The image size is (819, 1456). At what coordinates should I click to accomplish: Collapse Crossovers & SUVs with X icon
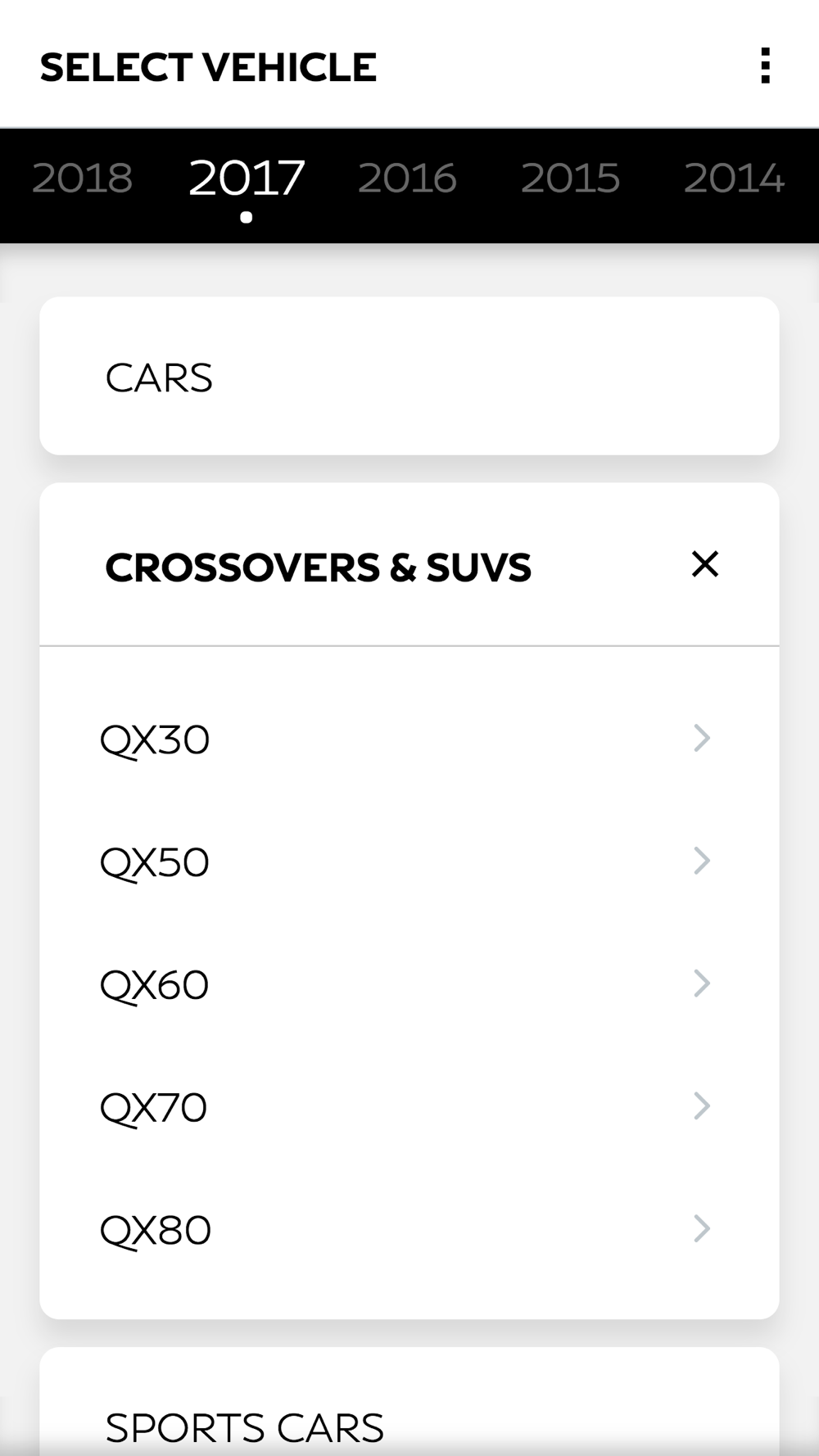point(704,564)
